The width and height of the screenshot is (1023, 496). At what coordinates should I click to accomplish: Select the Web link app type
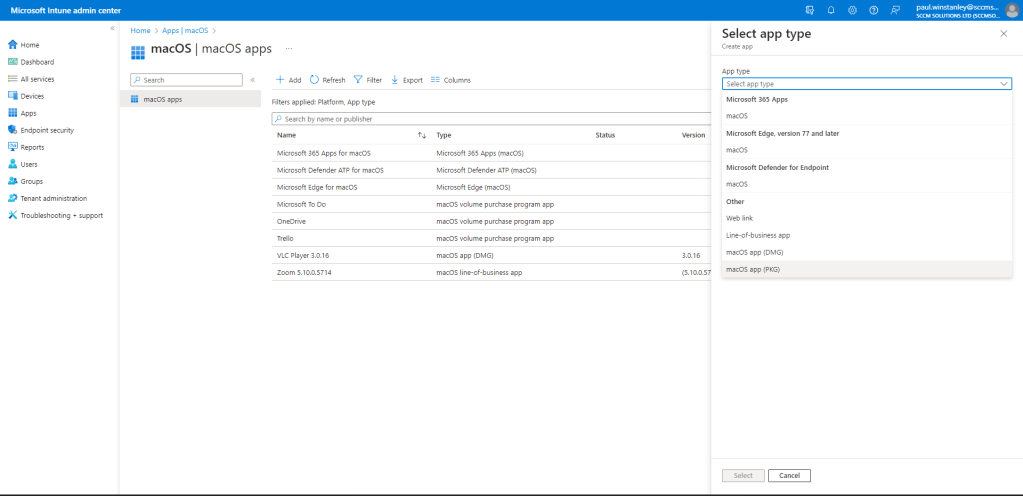pyautogui.click(x=740, y=218)
